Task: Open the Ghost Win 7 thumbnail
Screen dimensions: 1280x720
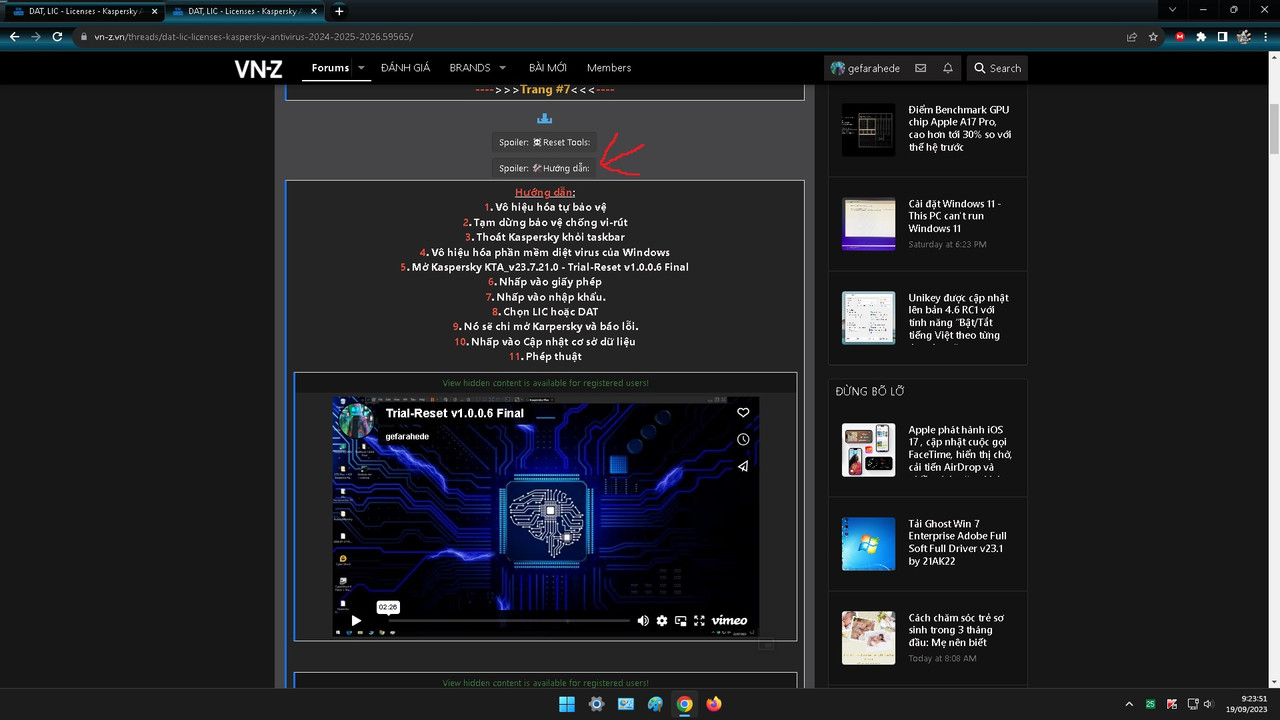Action: [x=868, y=544]
